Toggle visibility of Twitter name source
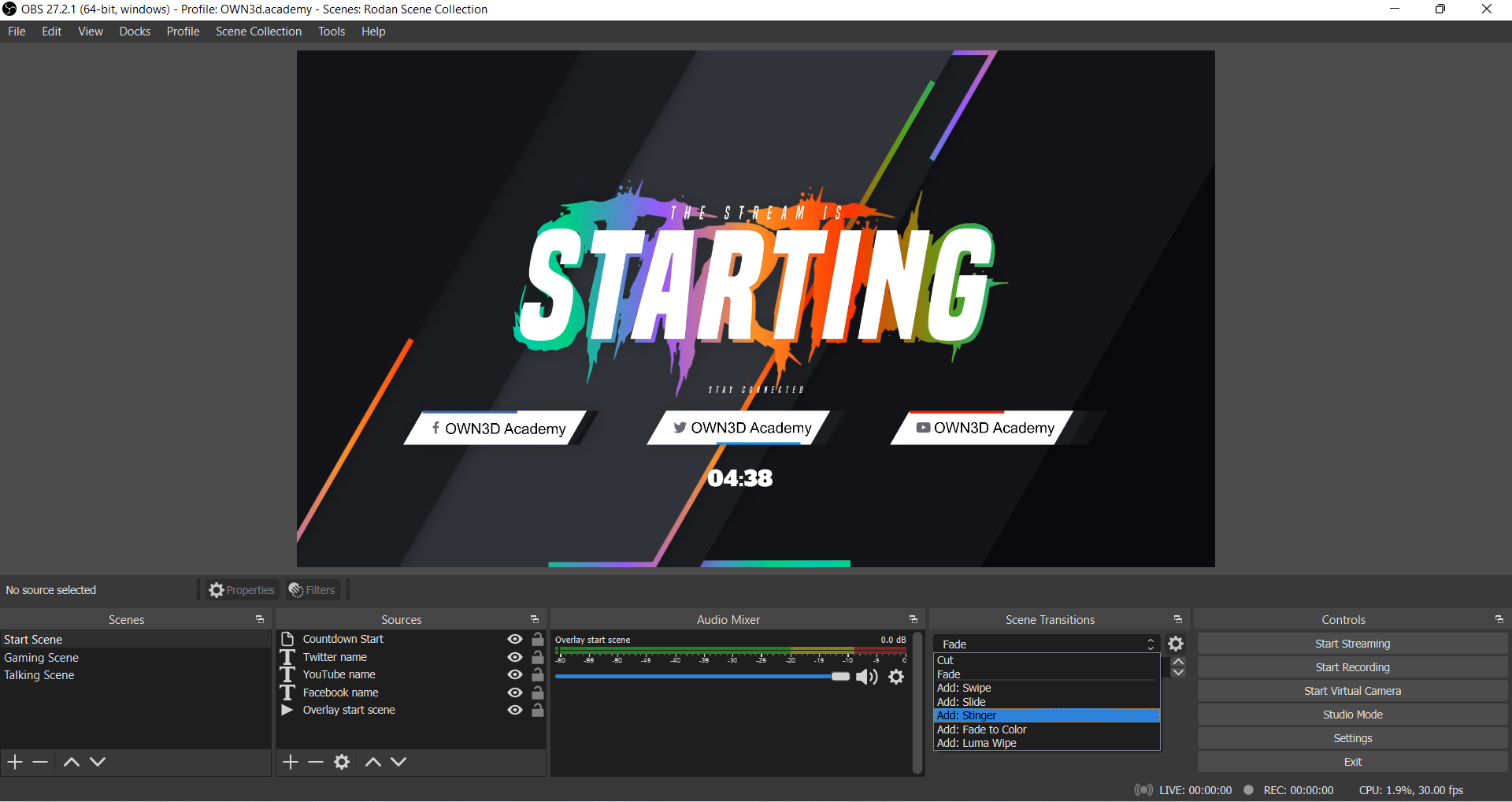Viewport: 1512px width, 802px height. (x=515, y=657)
